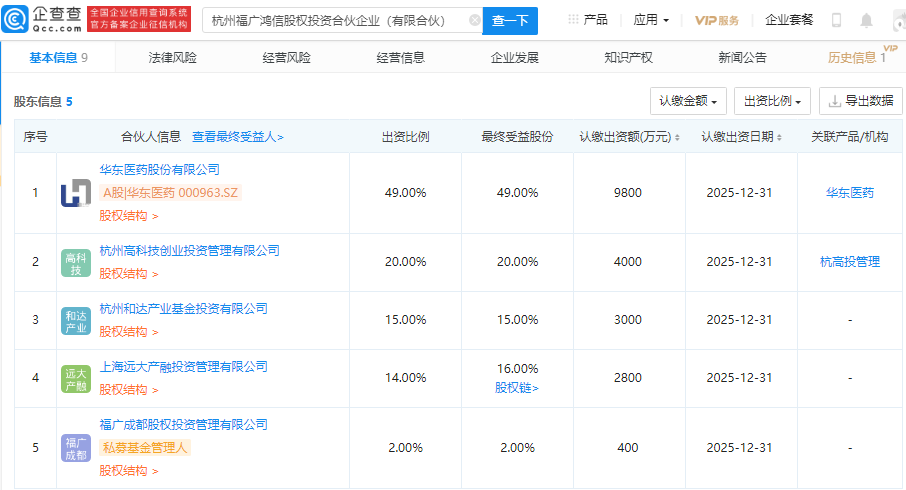The height and width of the screenshot is (490, 906).
Task: Switch to the 法律风险 tab
Action: coord(172,58)
